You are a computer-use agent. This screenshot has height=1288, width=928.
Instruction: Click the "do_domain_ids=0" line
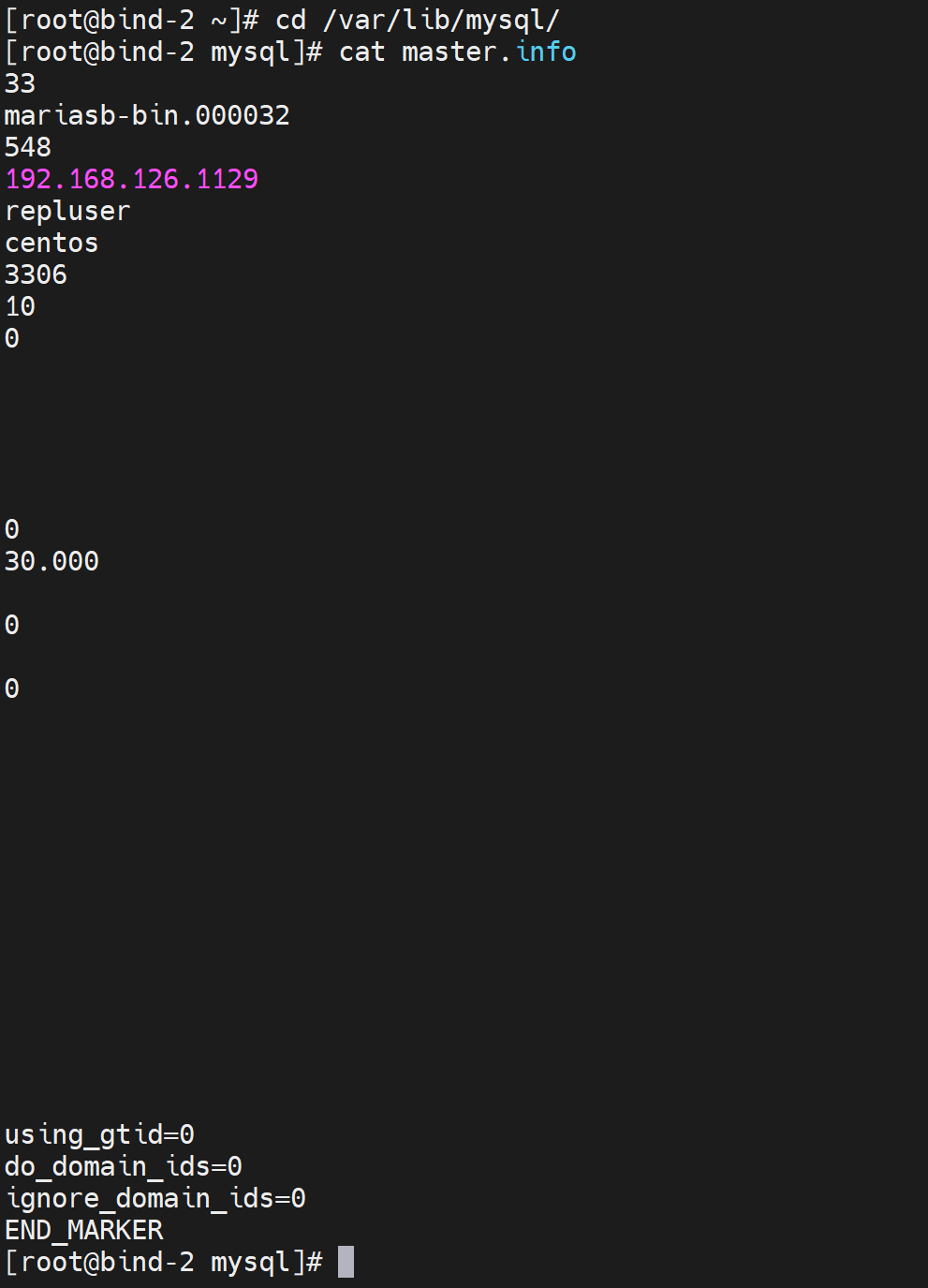coord(124,1166)
